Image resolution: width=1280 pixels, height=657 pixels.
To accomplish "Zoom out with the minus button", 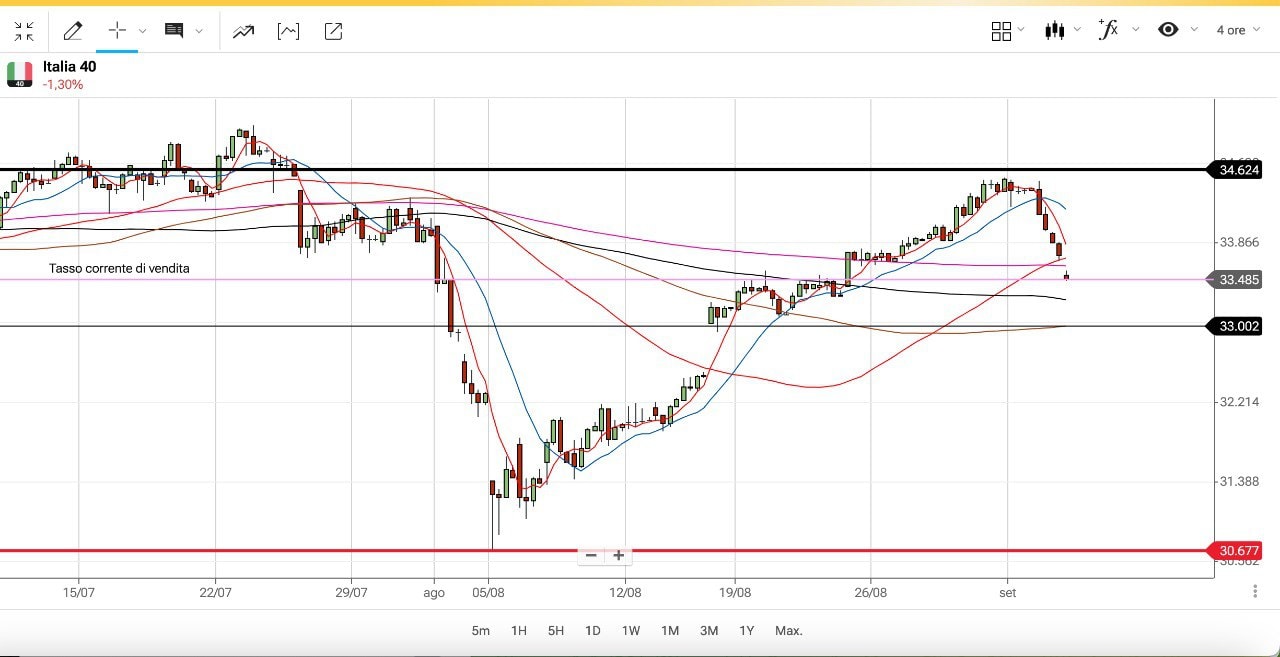I will tap(591, 556).
